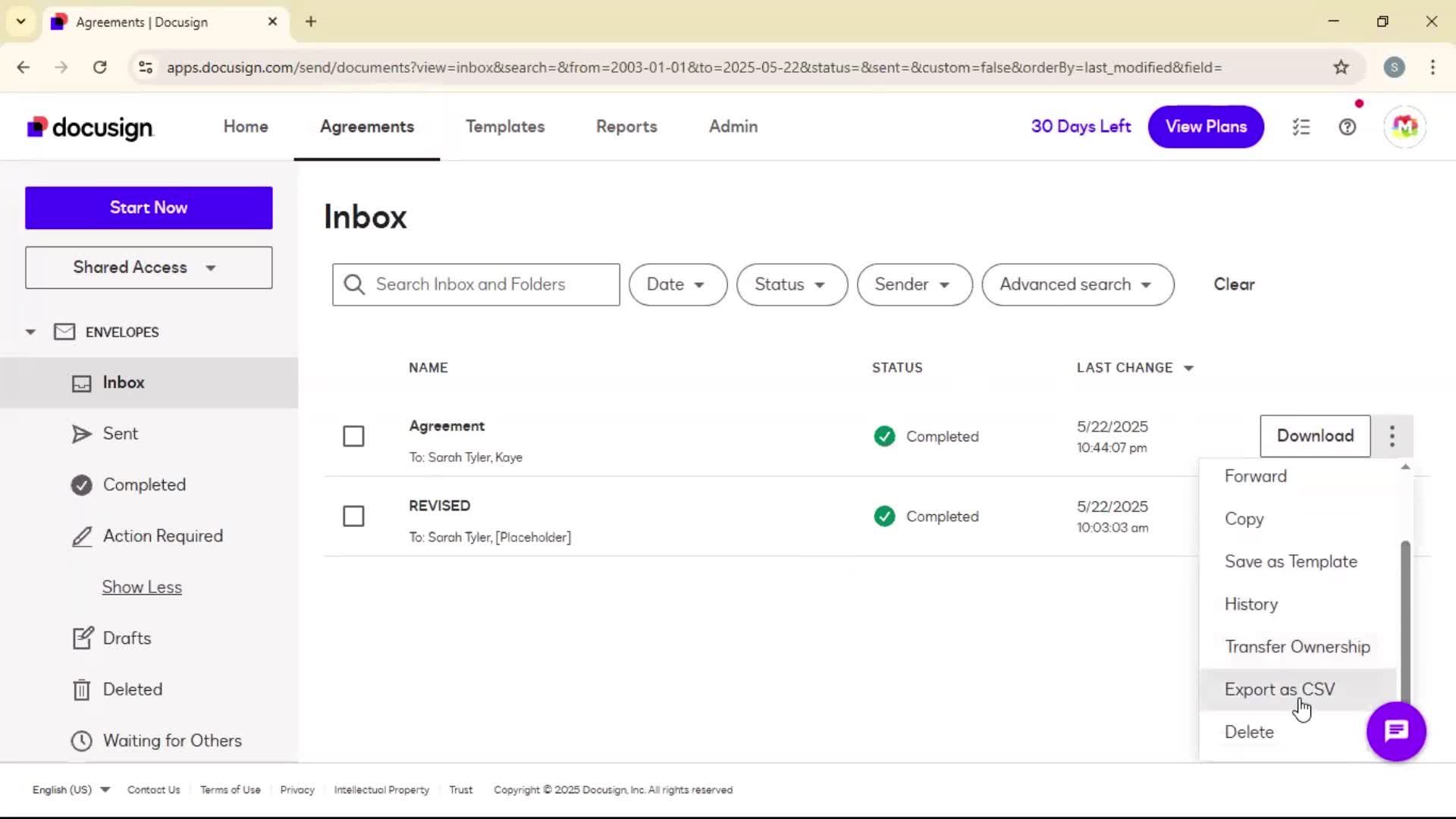Select the Agreement envelope checkbox
The width and height of the screenshot is (1456, 819).
(353, 436)
